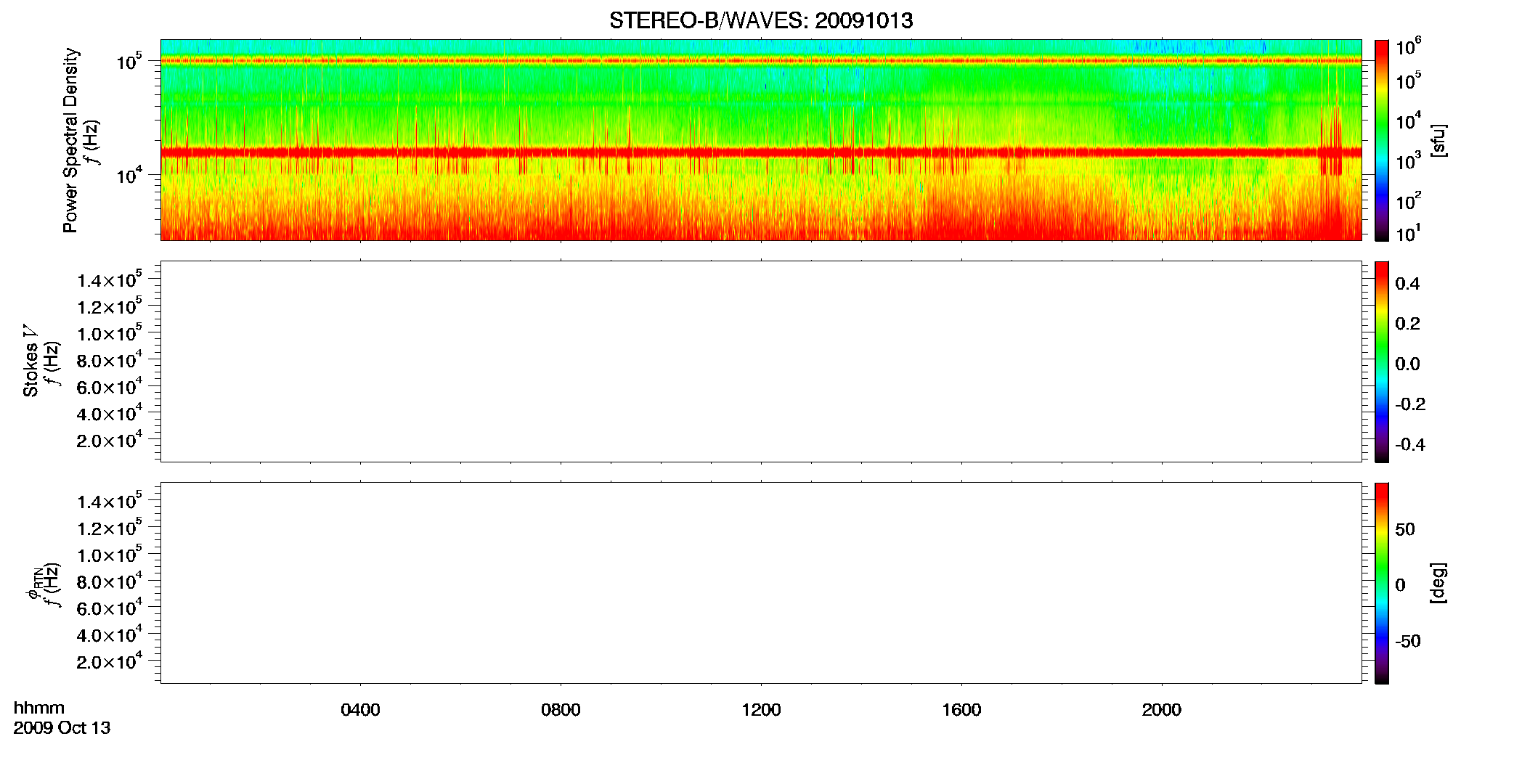Click the Stokes V color bar
This screenshot has width=1522, height=784.
1382,362
